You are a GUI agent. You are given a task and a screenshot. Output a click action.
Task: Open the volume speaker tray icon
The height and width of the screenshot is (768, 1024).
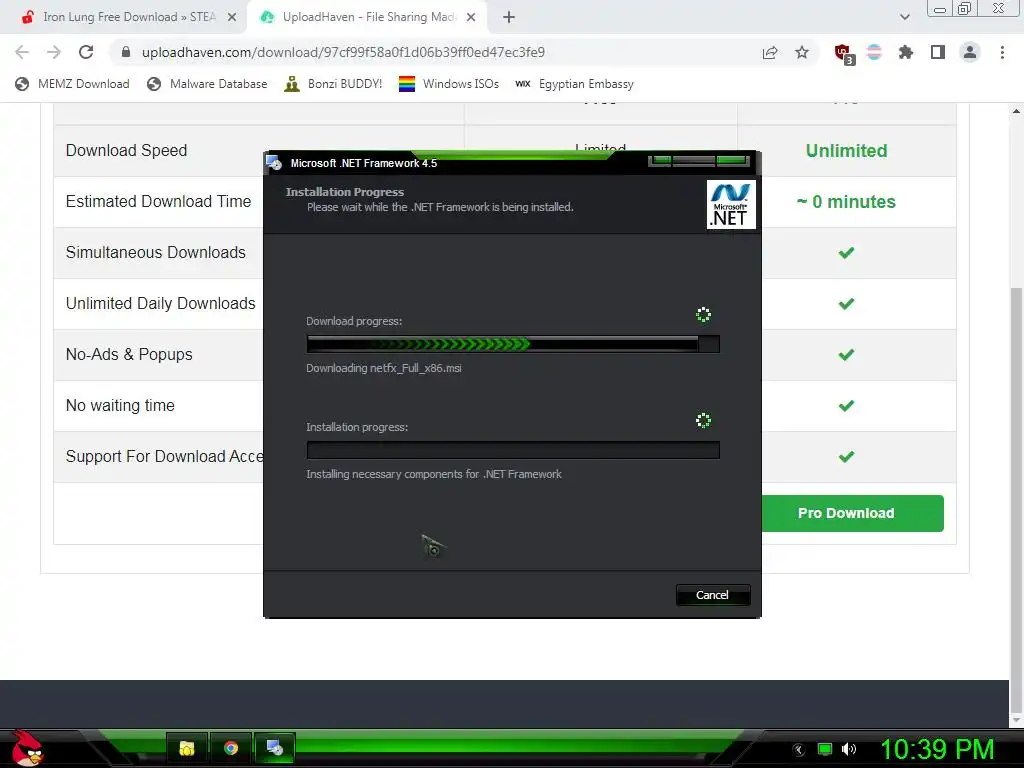[x=849, y=749]
